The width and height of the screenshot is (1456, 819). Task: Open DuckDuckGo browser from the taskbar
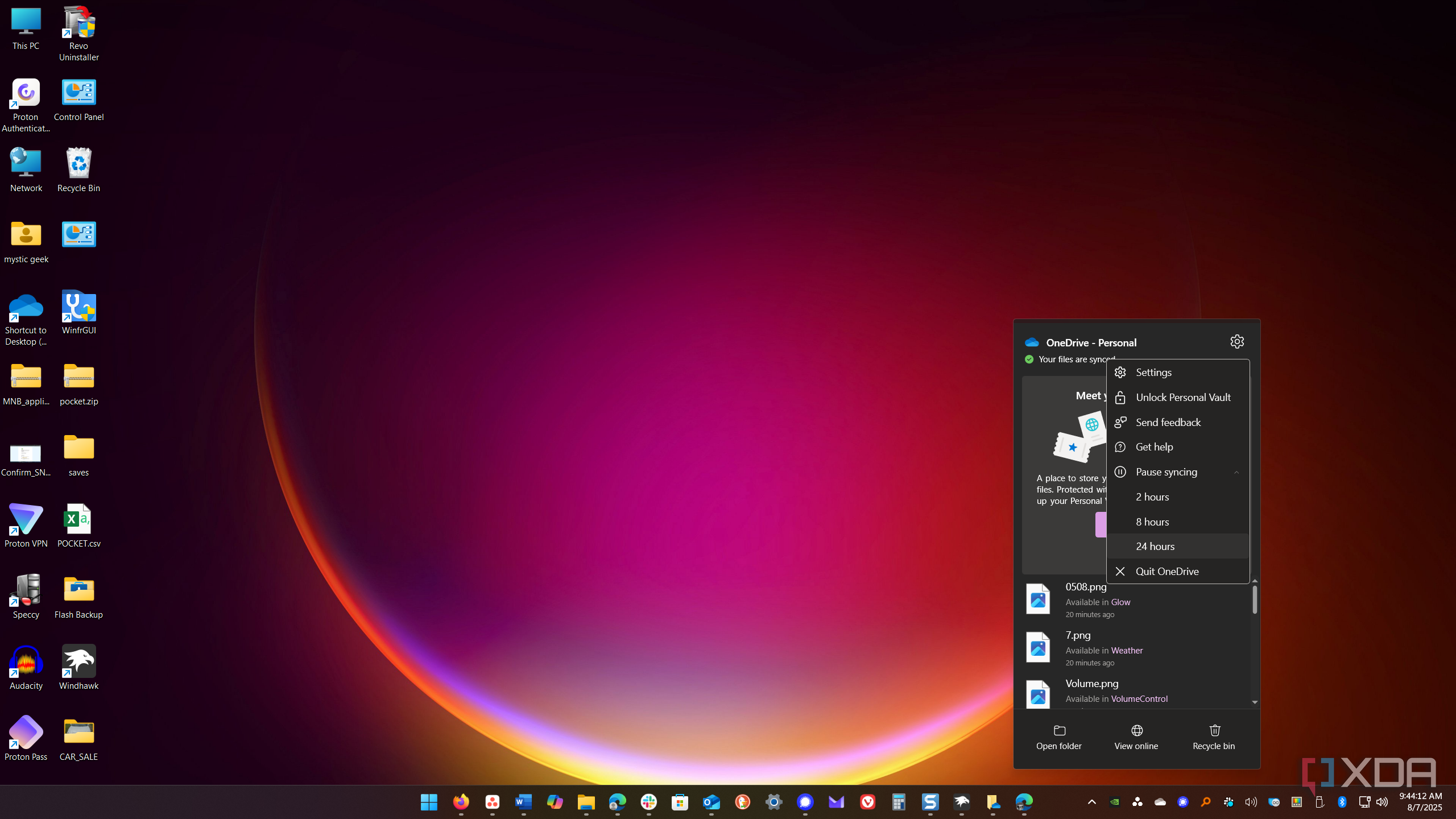[742, 802]
